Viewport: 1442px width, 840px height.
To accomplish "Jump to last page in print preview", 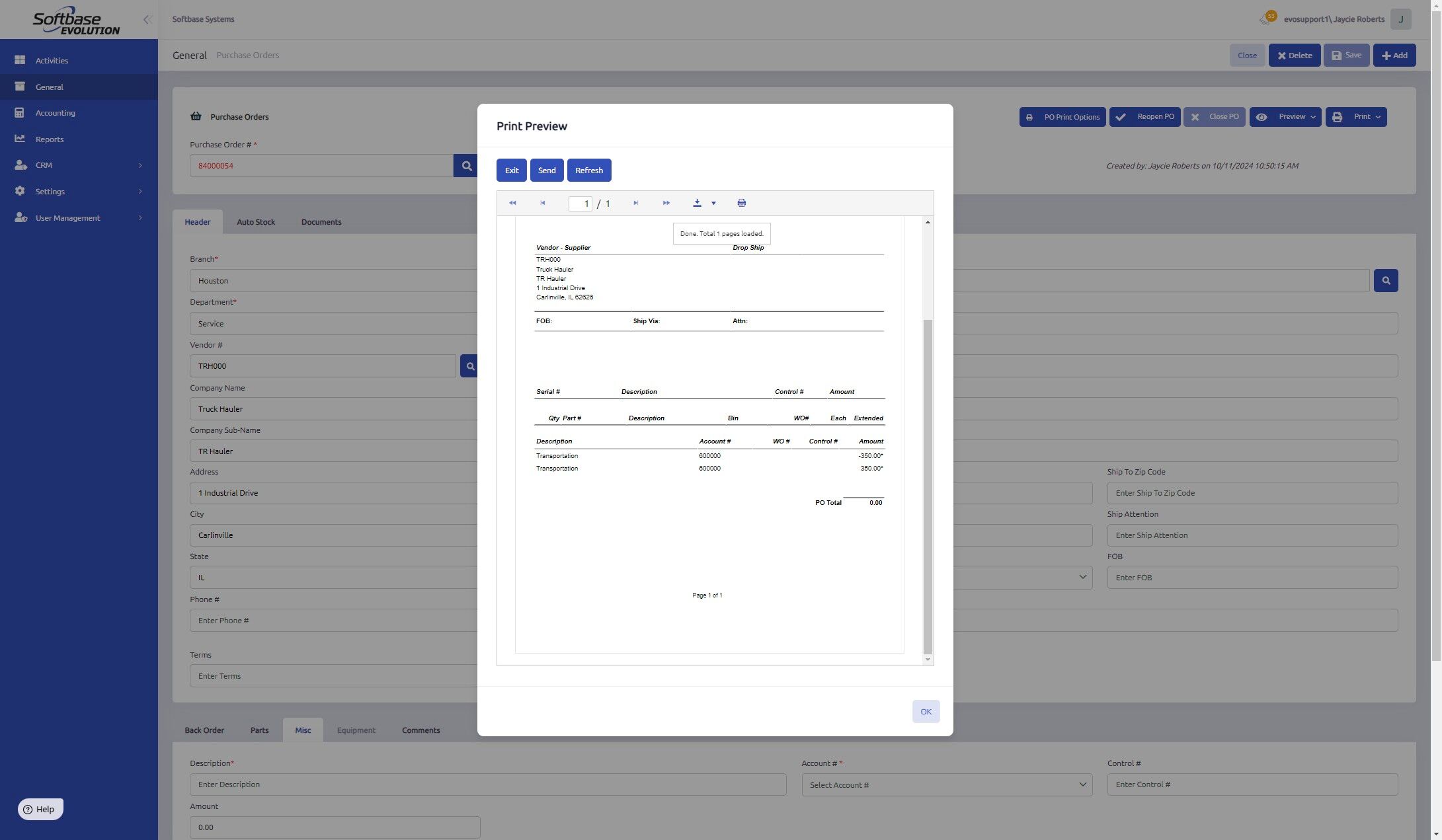I will [x=666, y=203].
